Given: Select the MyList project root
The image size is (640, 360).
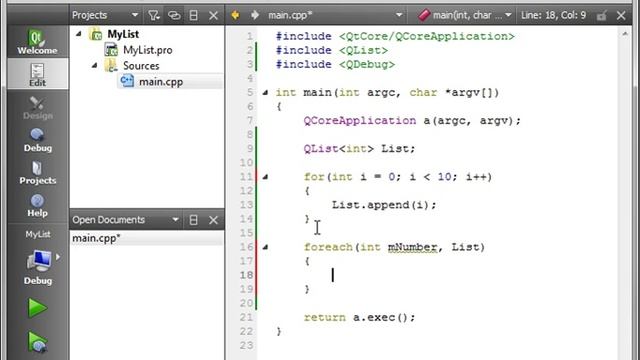Looking at the screenshot, I should 123,34.
